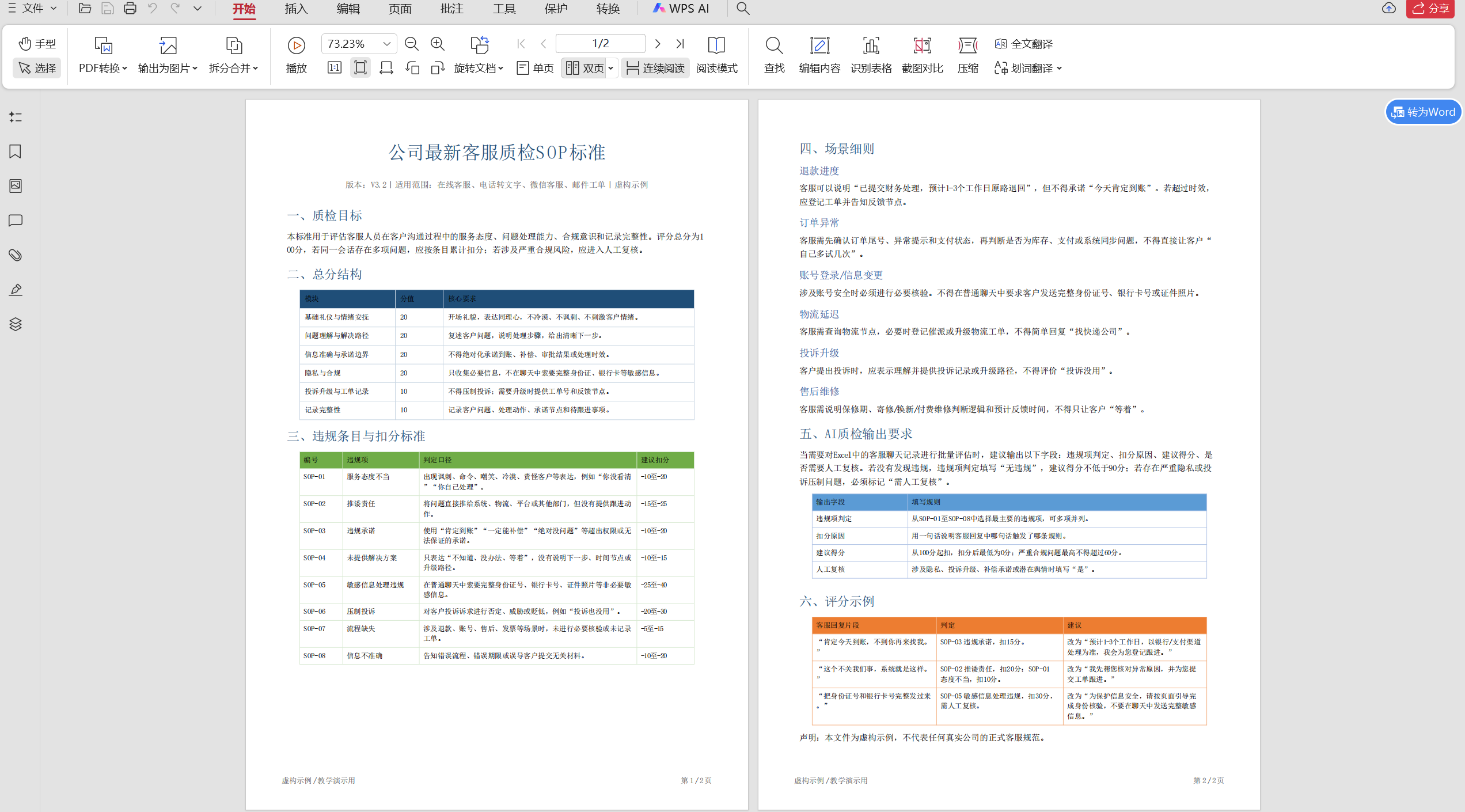
Task: Go to the next page
Action: (658, 44)
